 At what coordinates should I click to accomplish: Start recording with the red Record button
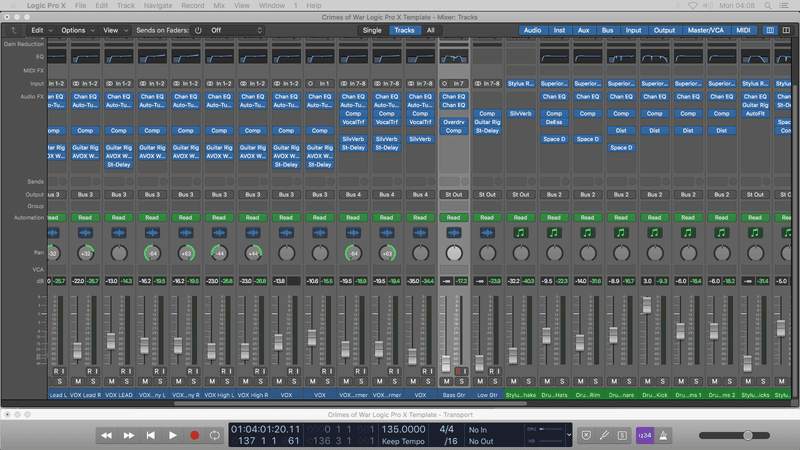[x=194, y=435]
